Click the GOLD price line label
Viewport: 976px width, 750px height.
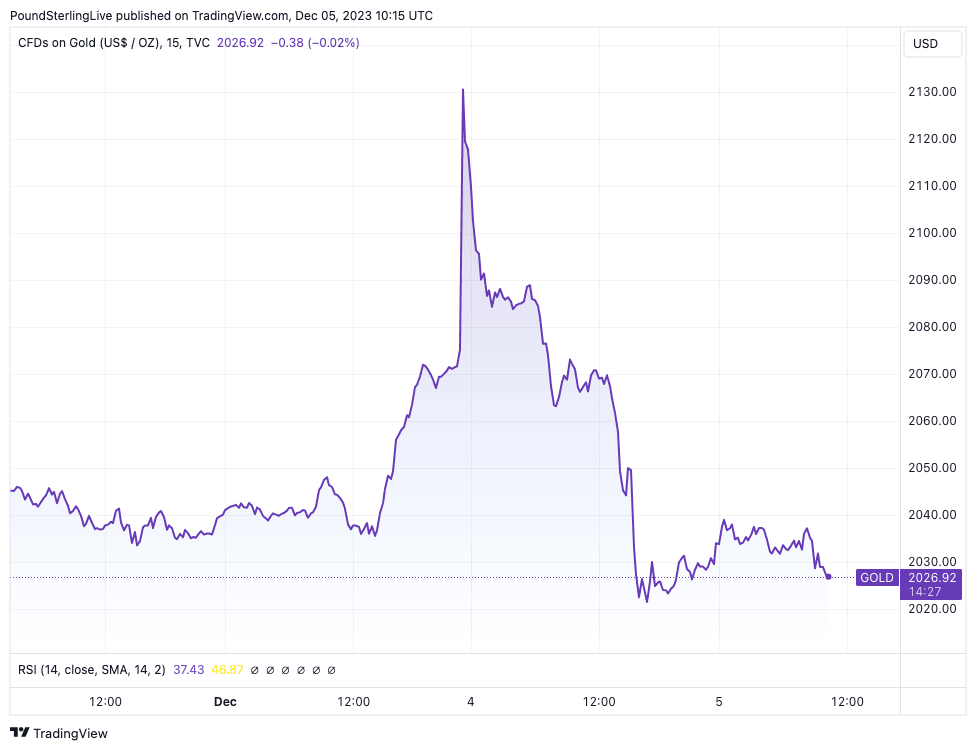pos(877,578)
